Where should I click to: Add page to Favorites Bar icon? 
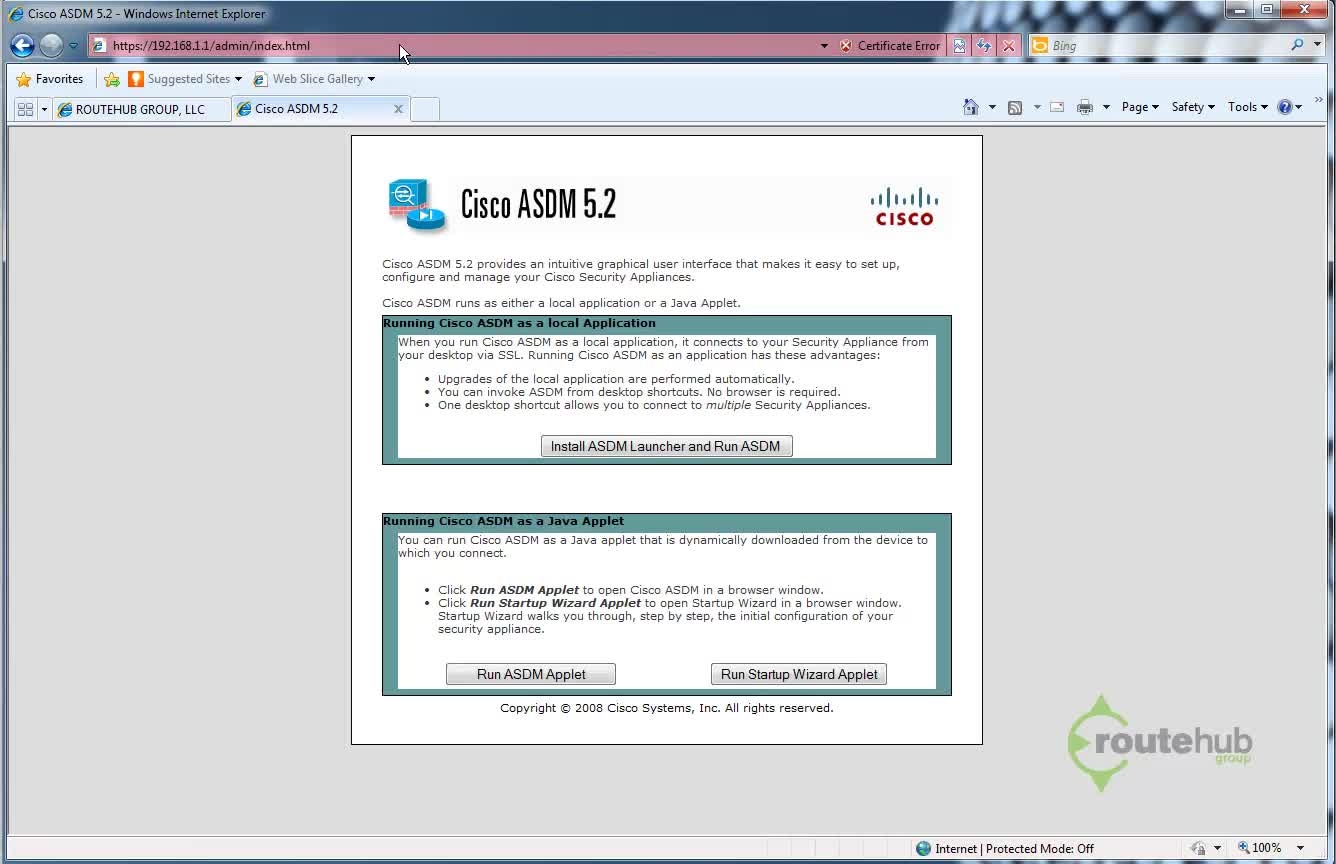(112, 79)
